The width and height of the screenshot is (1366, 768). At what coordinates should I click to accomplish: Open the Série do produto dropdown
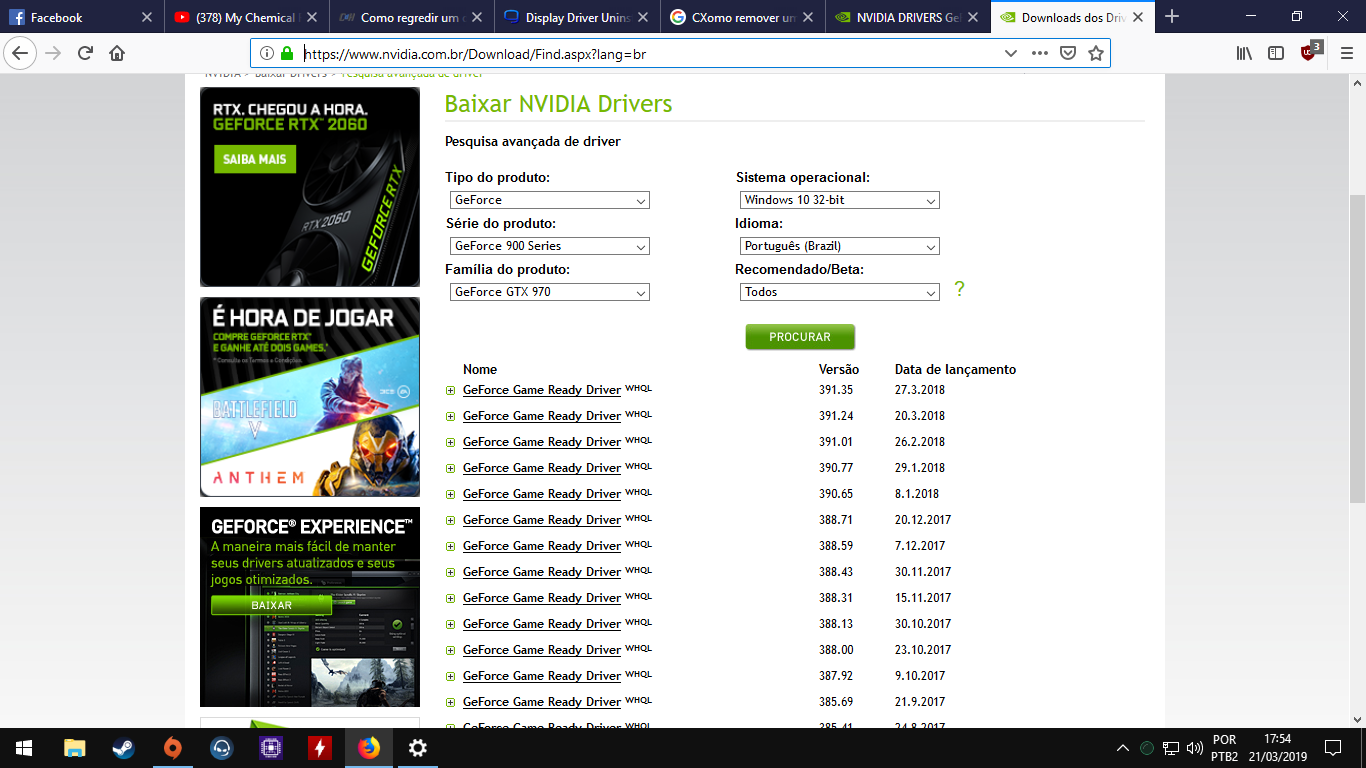[x=549, y=246]
